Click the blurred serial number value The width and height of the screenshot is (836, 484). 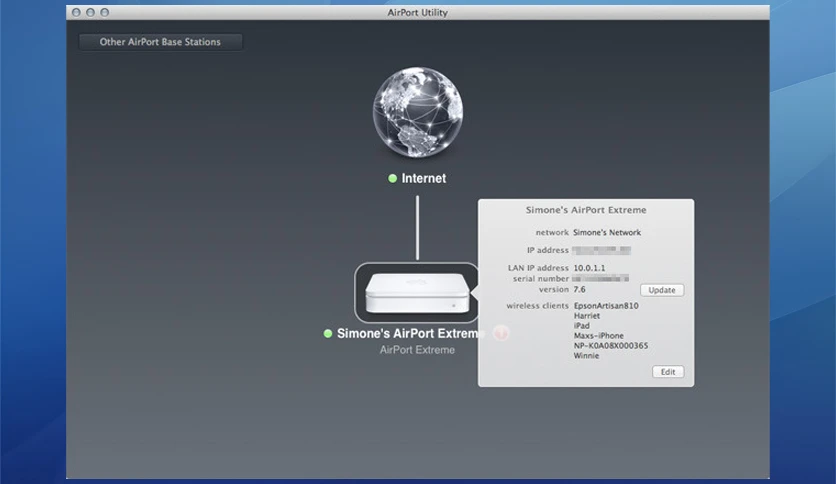coord(600,278)
